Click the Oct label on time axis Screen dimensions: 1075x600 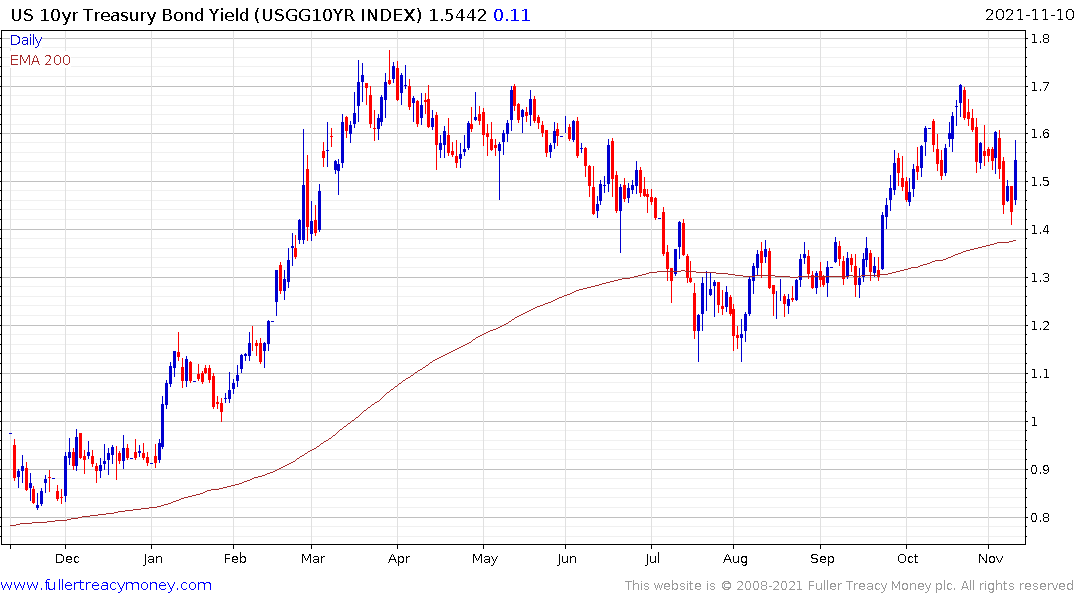pos(908,558)
